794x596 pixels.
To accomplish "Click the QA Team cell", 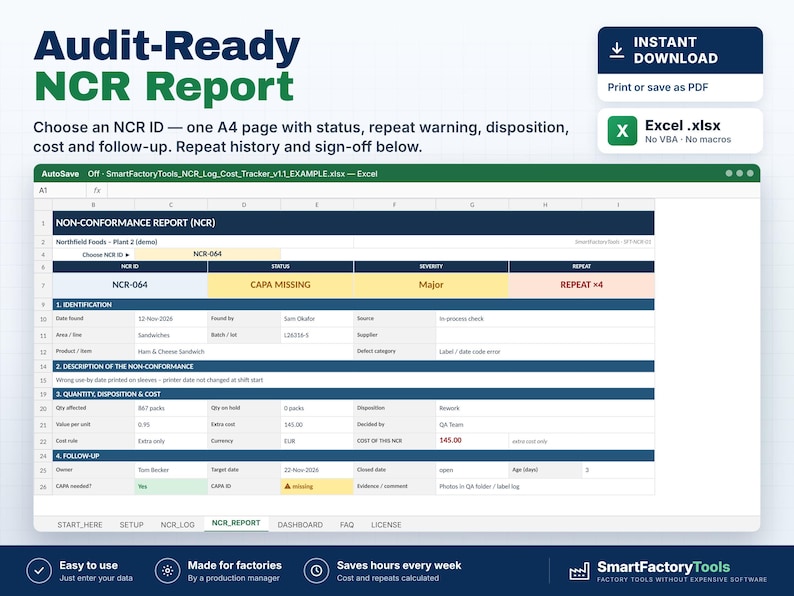I will click(x=545, y=424).
